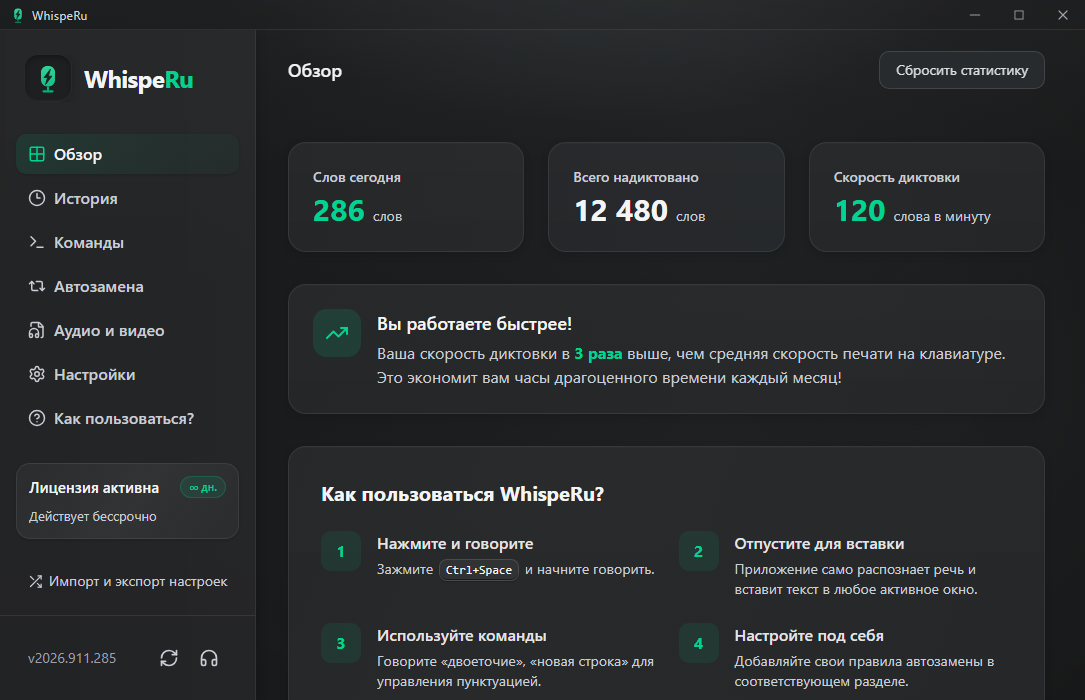Viewport: 1085px width, 700px height.
Task: Click the green 3 раза text
Action: tap(598, 353)
